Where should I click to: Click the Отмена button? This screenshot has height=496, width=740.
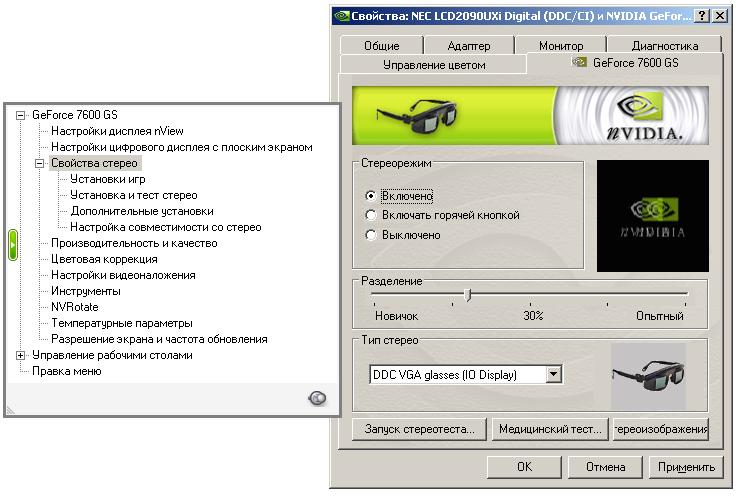pos(605,467)
